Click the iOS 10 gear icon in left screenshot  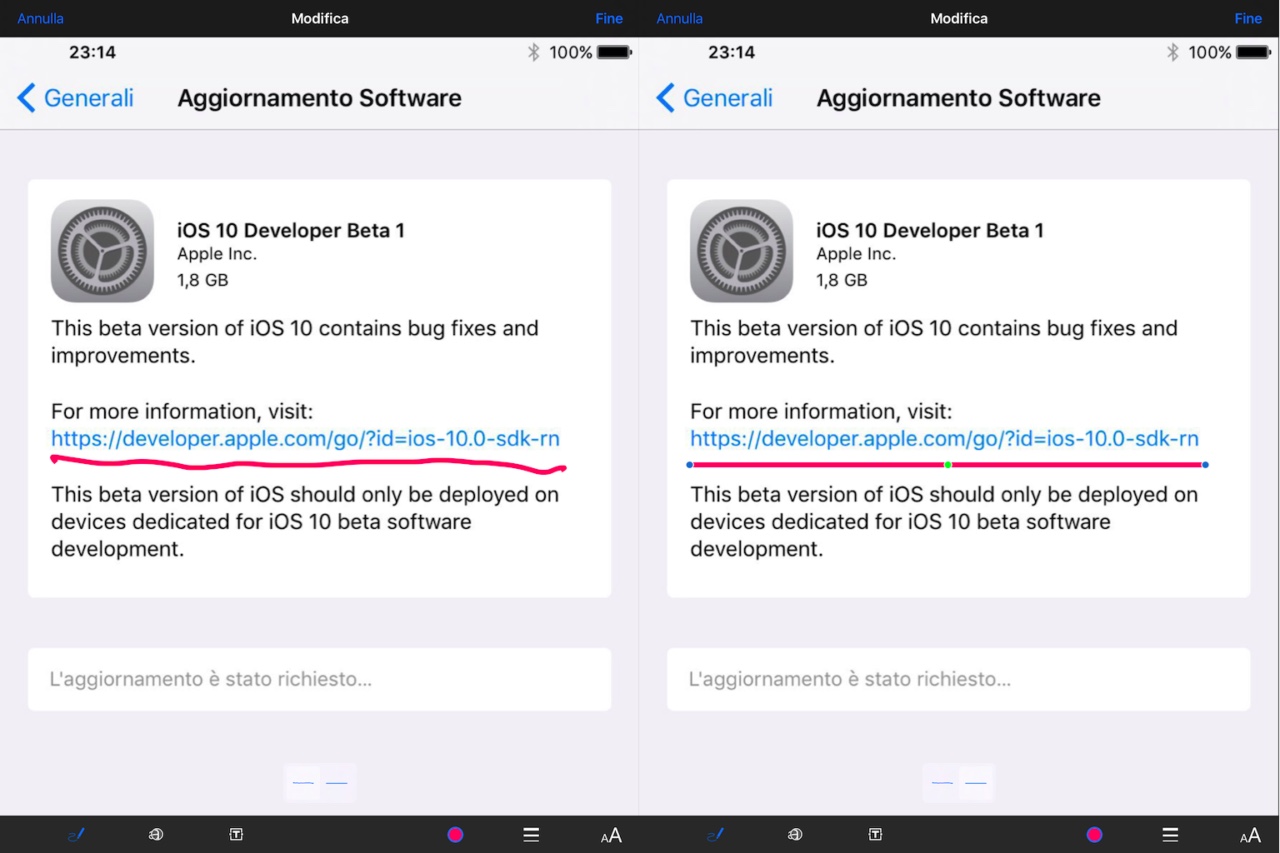[x=102, y=251]
